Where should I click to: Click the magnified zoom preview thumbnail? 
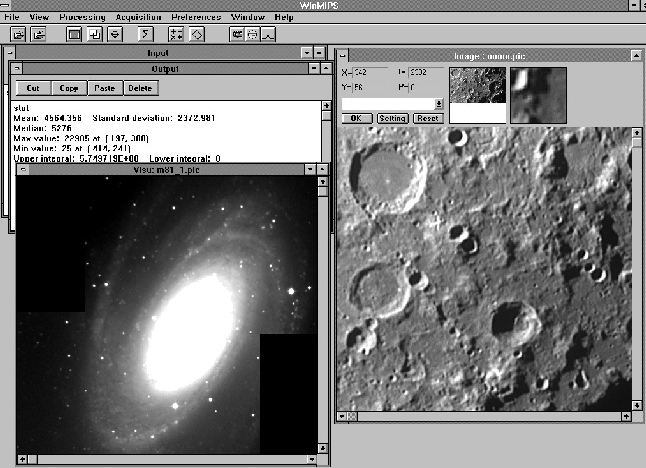pyautogui.click(x=538, y=96)
